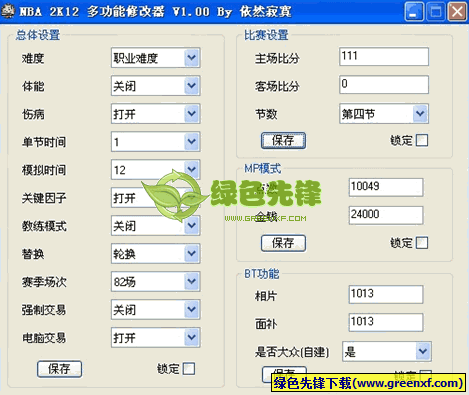Toggle 锁定 checkbox in MP模式
Viewport: 469px width, 395px height.
[x=422, y=243]
